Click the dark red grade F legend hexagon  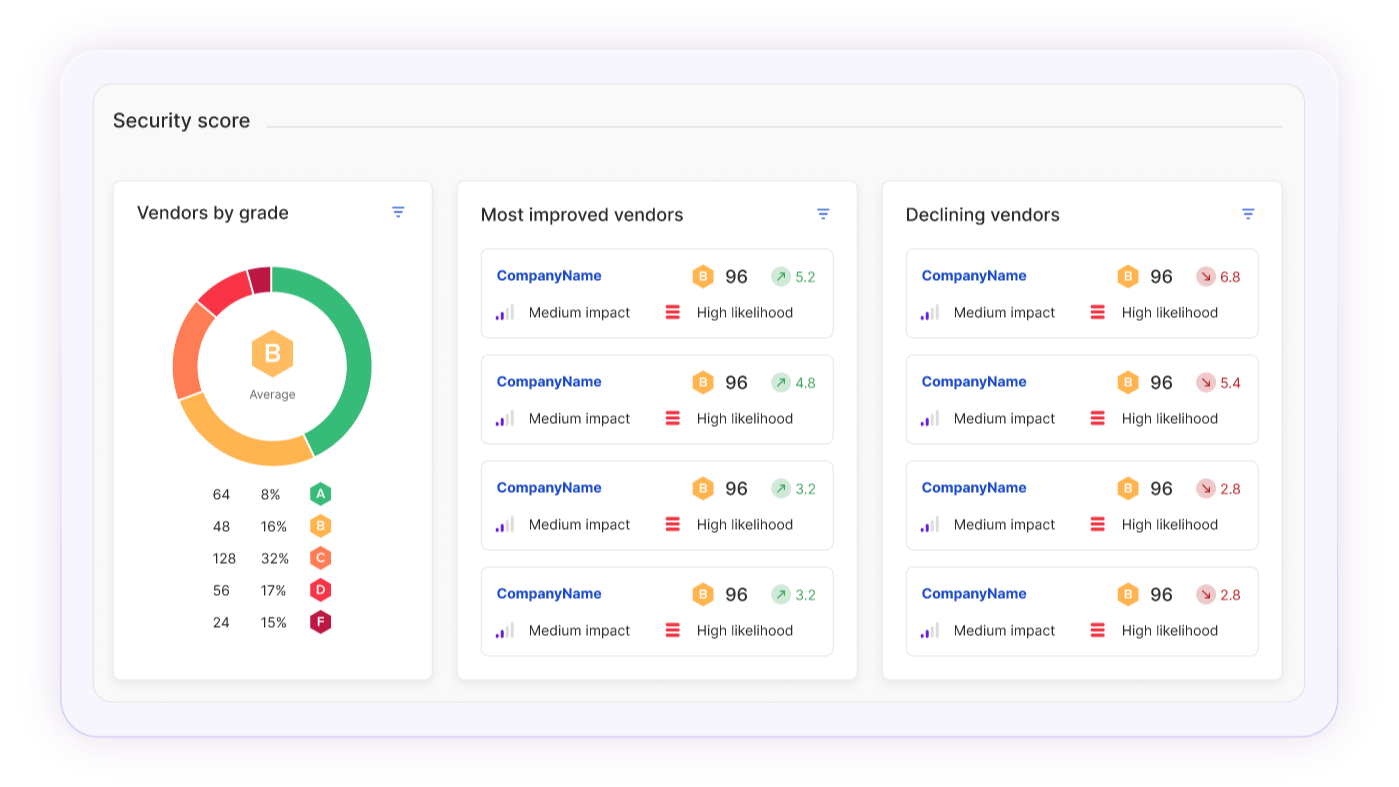320,622
